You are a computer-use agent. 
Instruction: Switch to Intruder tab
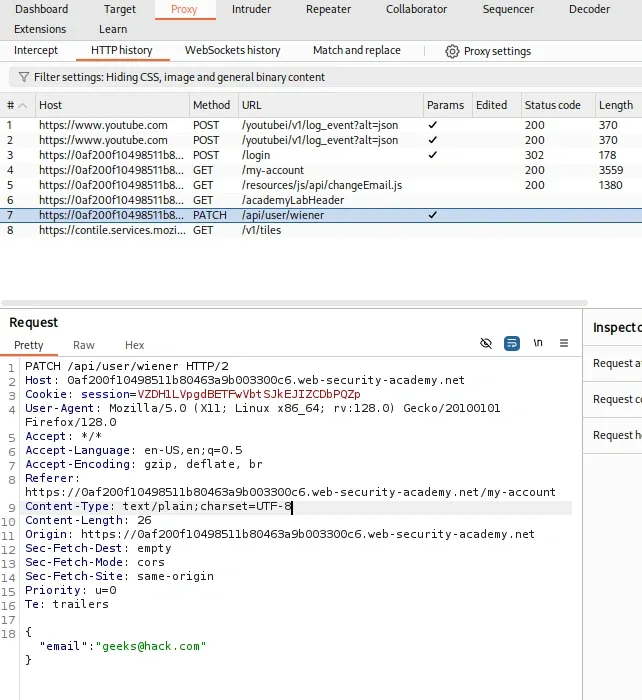pyautogui.click(x=251, y=9)
